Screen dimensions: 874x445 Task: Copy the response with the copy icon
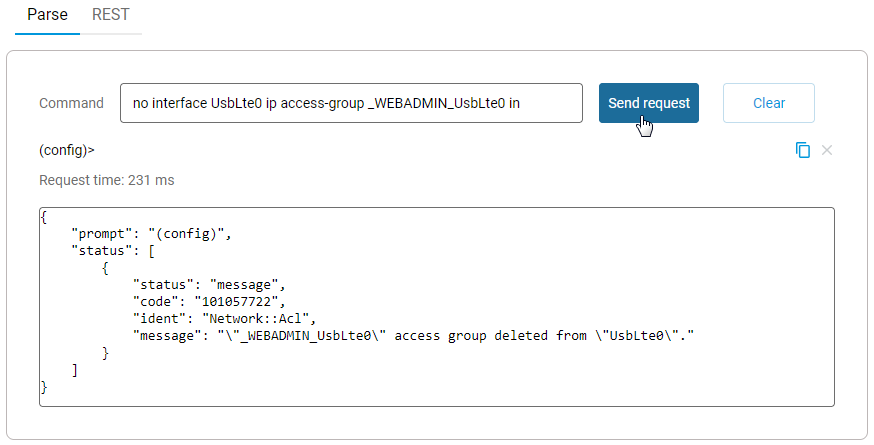(x=802, y=150)
